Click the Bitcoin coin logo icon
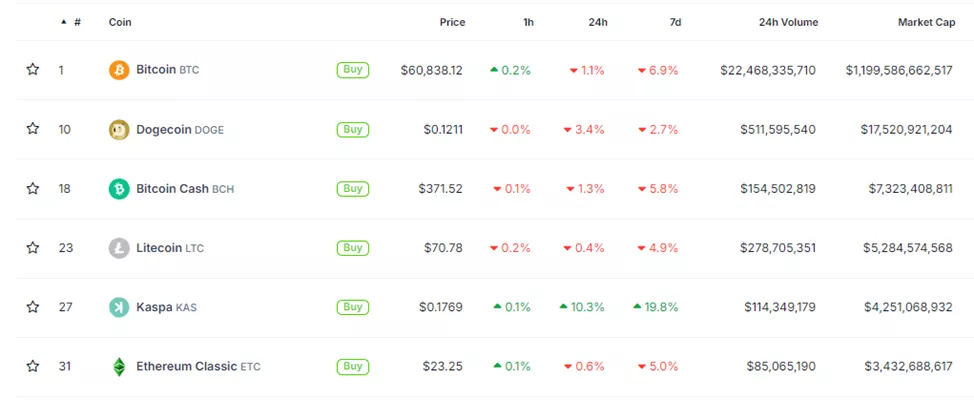Viewport: 974px width, 400px height. pyautogui.click(x=119, y=70)
